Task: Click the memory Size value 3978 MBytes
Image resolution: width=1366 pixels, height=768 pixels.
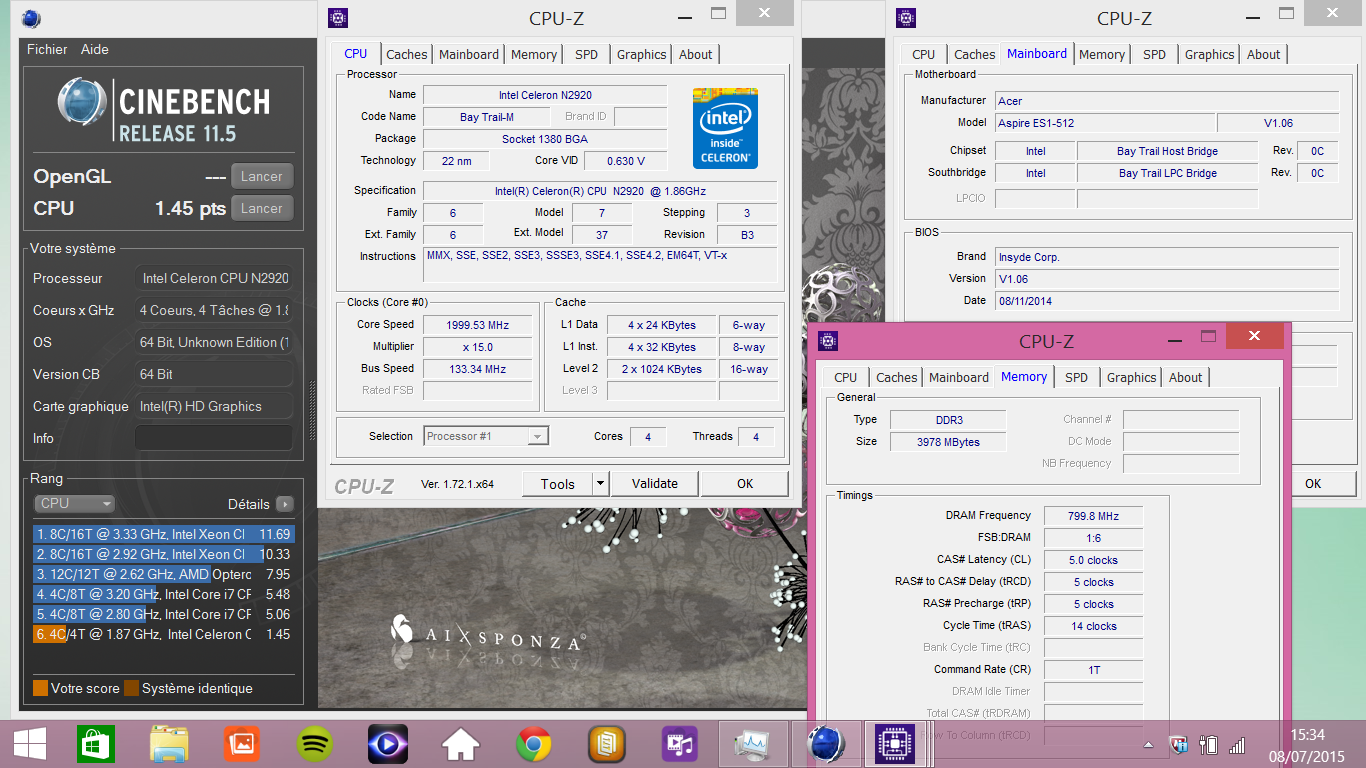Action: 948,442
